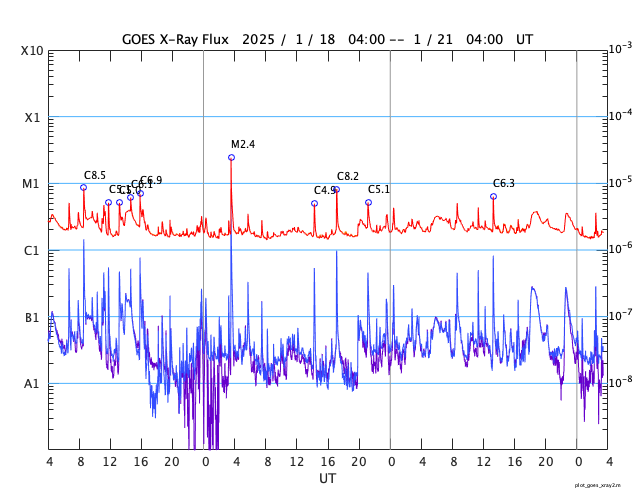Click the M1 y-axis label
This screenshot has width=640, height=500.
coord(31,184)
